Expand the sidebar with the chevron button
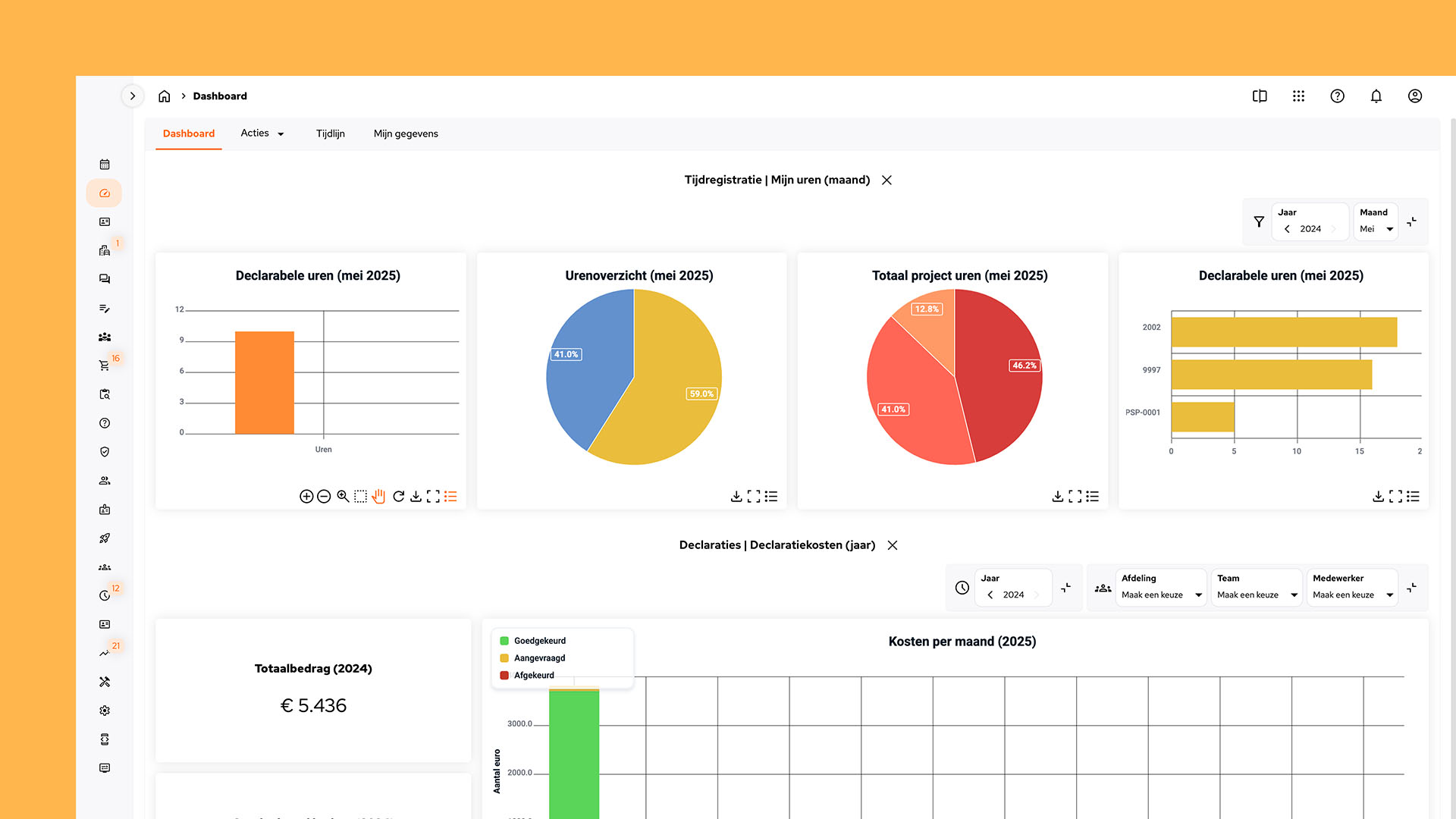The width and height of the screenshot is (1456, 819). click(x=133, y=96)
